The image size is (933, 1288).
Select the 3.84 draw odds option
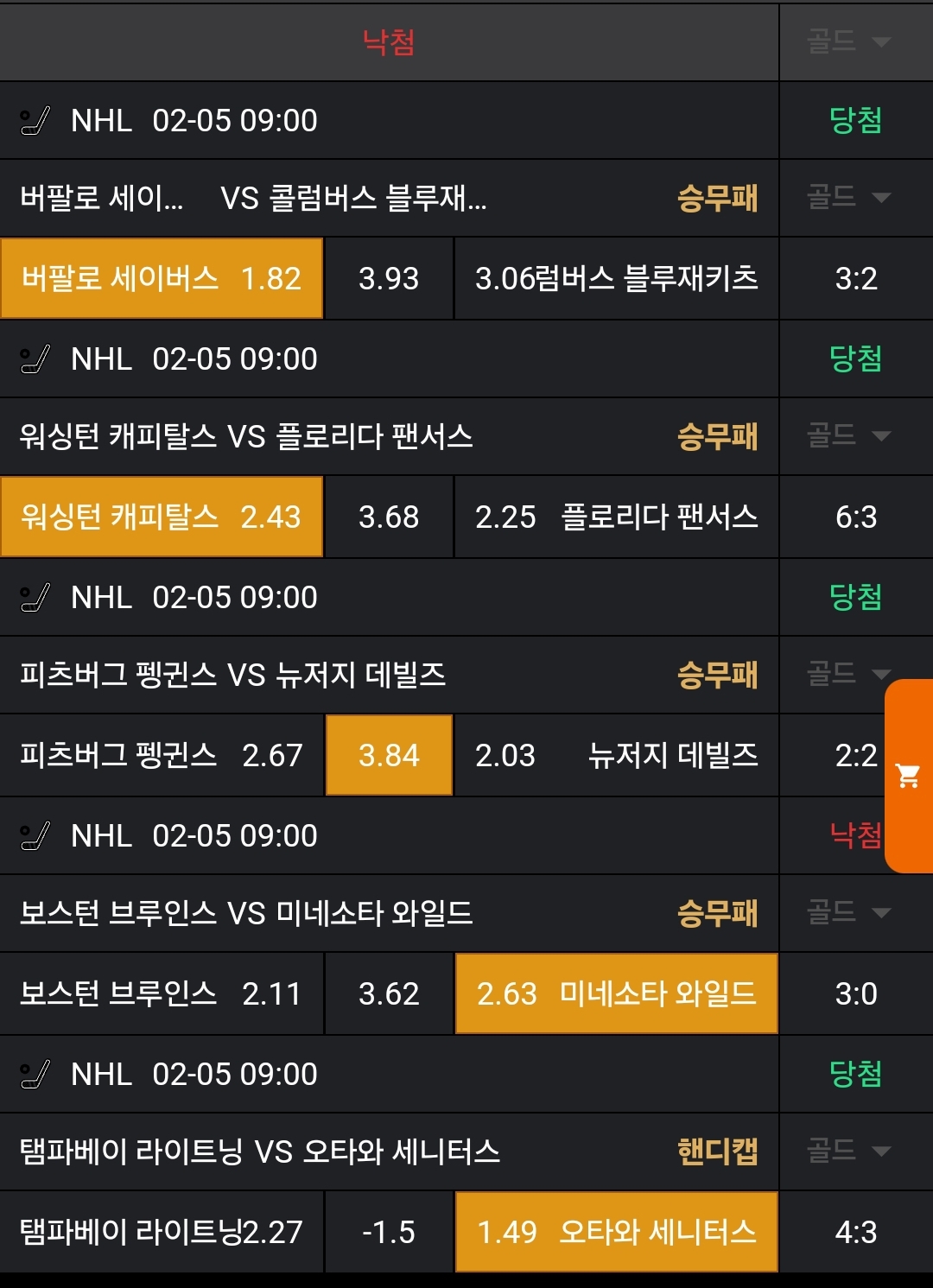[389, 756]
